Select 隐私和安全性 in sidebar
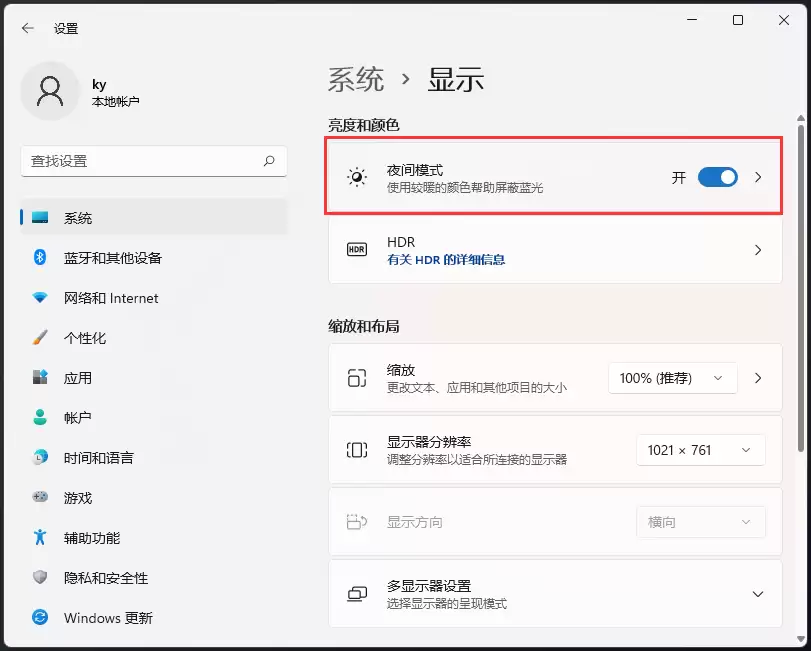 (106, 578)
